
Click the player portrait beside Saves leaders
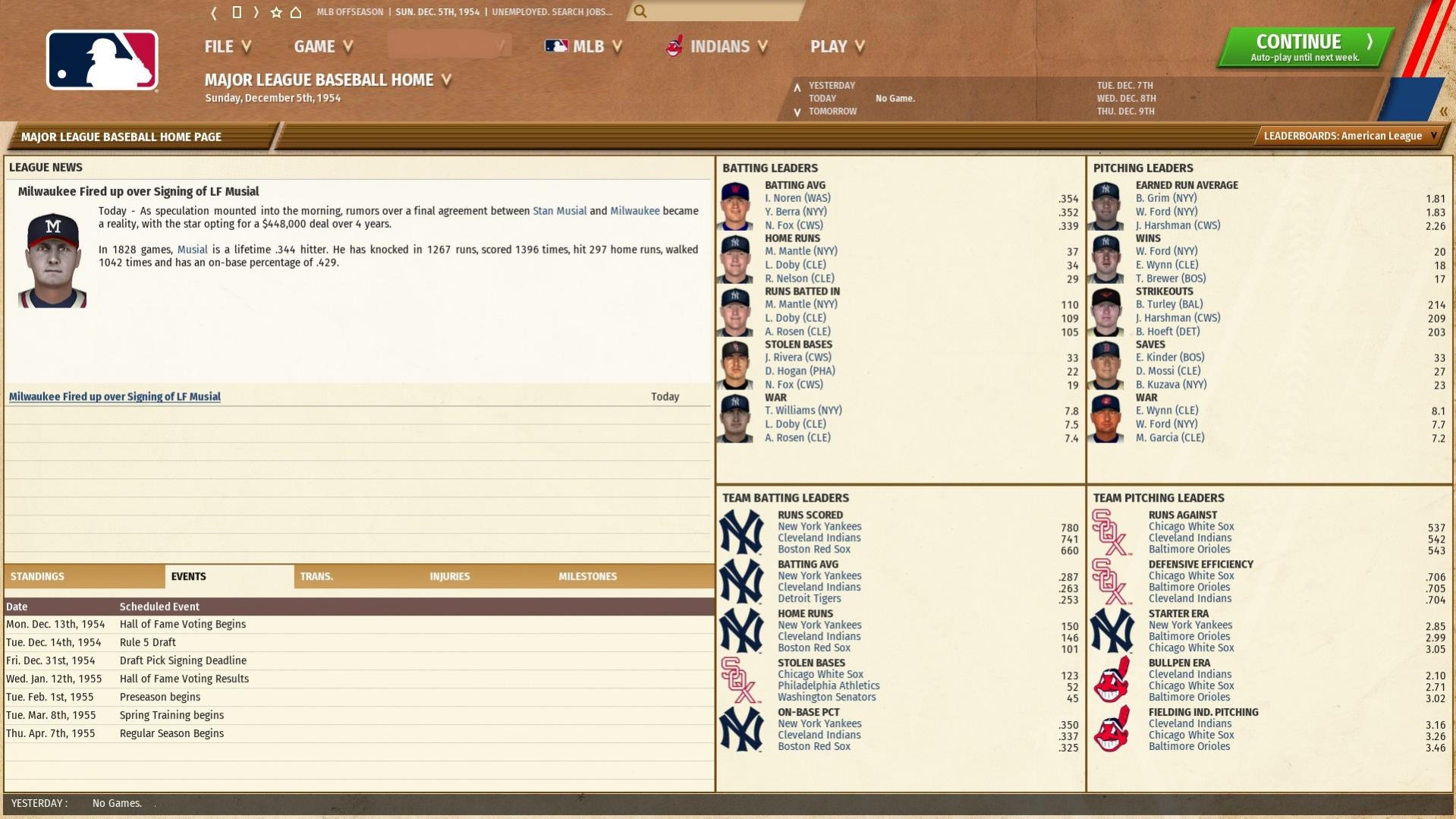(1106, 365)
